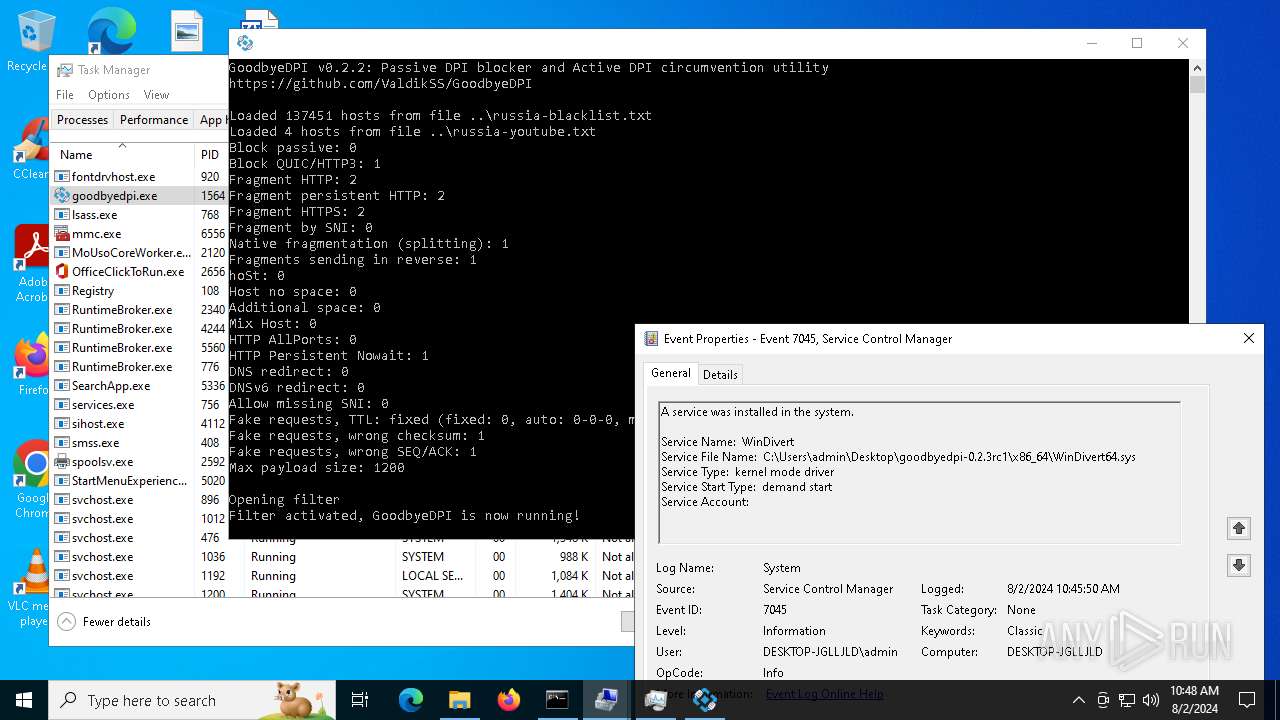The width and height of the screenshot is (1280, 720).
Task: Launch Edge from the taskbar
Action: 411,700
